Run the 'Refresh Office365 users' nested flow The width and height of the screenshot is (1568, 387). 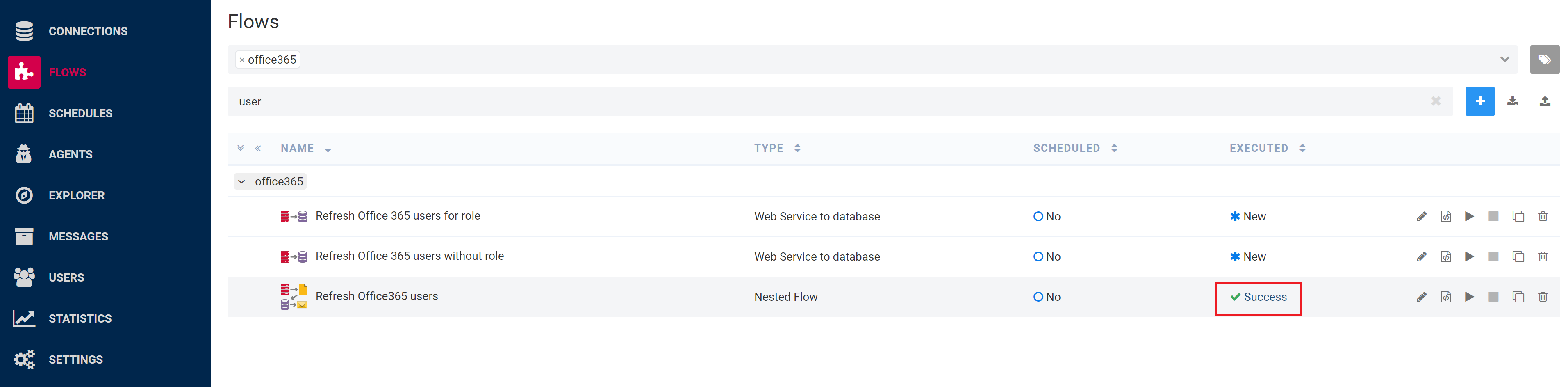click(1469, 297)
